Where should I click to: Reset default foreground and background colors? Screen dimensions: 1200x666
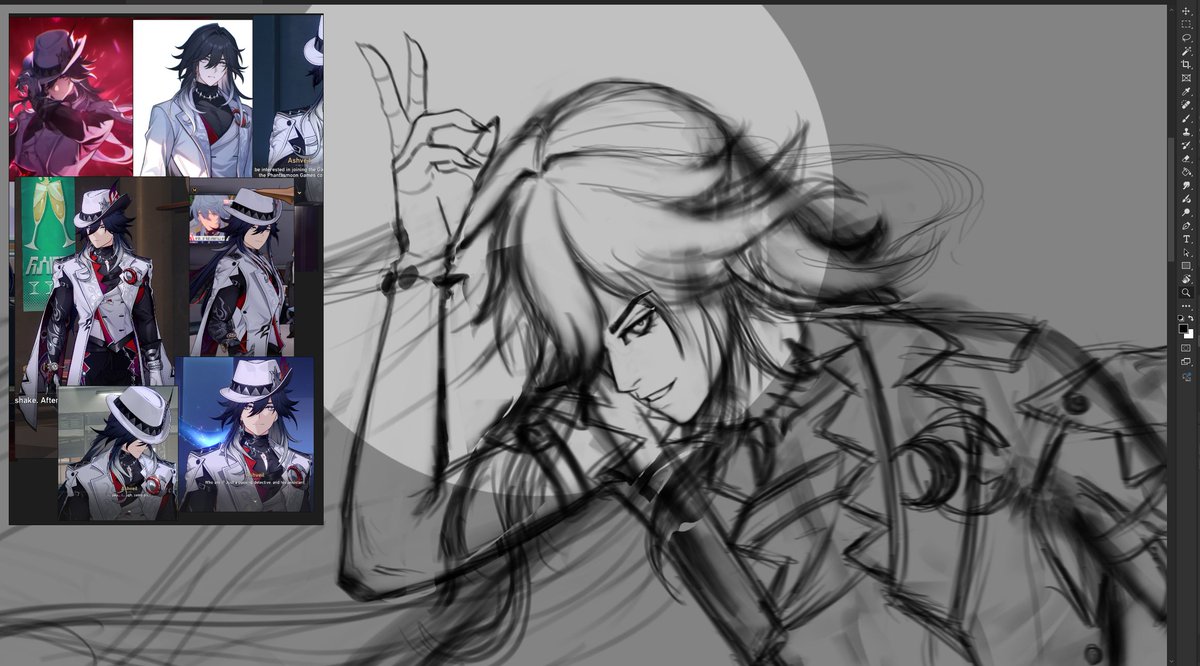pyautogui.click(x=1180, y=318)
